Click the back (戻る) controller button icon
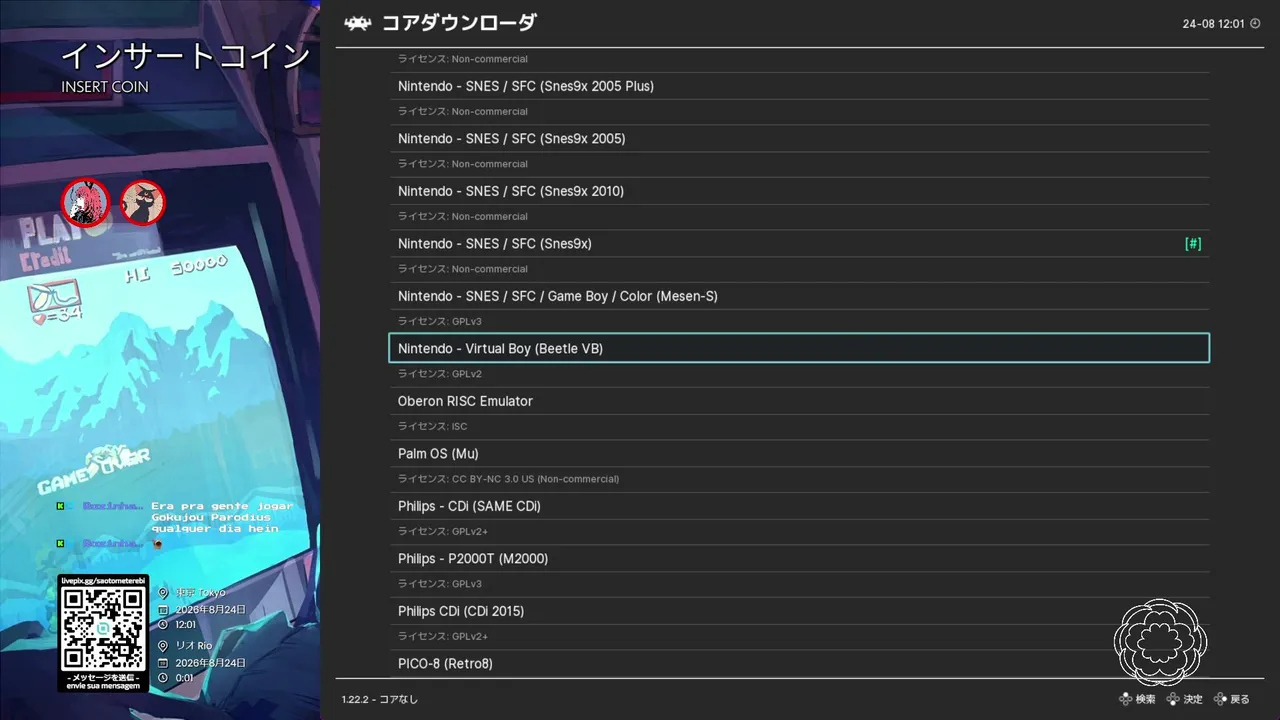Image resolution: width=1280 pixels, height=720 pixels. coord(1220,699)
